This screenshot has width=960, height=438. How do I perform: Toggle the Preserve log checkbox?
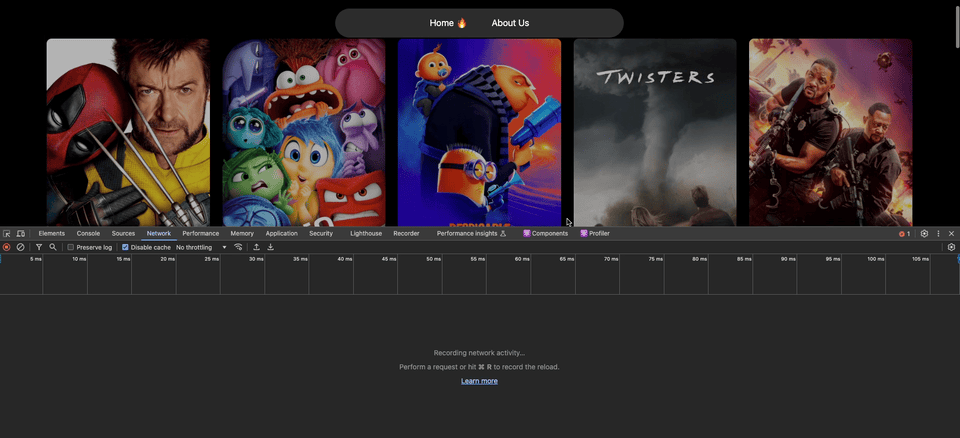coord(70,247)
